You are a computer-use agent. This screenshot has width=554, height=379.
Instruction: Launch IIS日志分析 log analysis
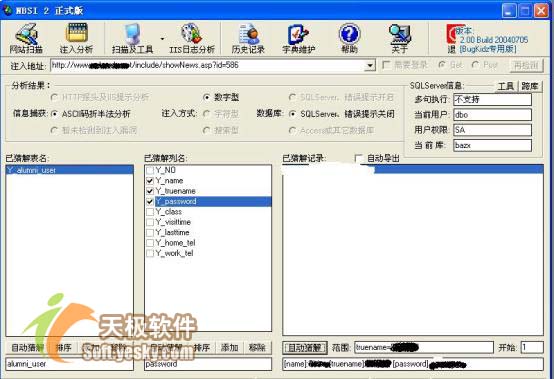pos(192,39)
